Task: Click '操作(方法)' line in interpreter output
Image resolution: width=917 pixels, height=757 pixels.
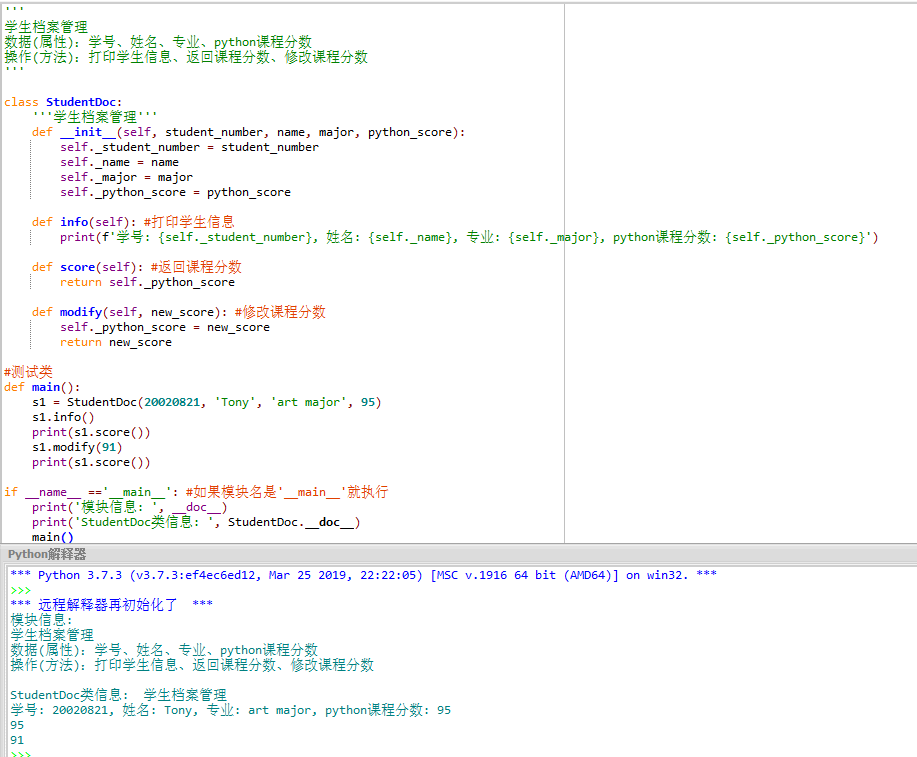Action: 192,665
